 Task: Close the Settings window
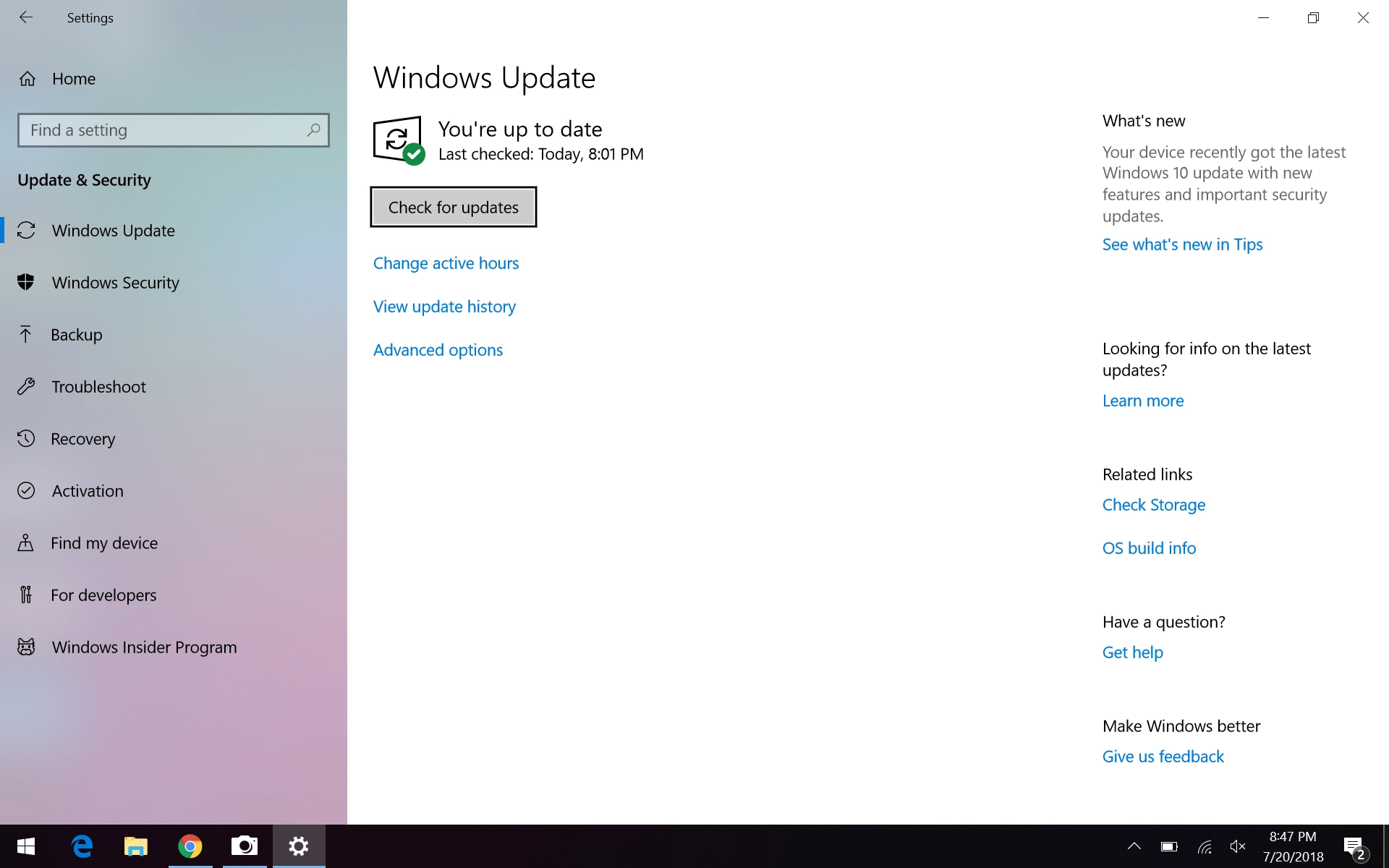1363,17
